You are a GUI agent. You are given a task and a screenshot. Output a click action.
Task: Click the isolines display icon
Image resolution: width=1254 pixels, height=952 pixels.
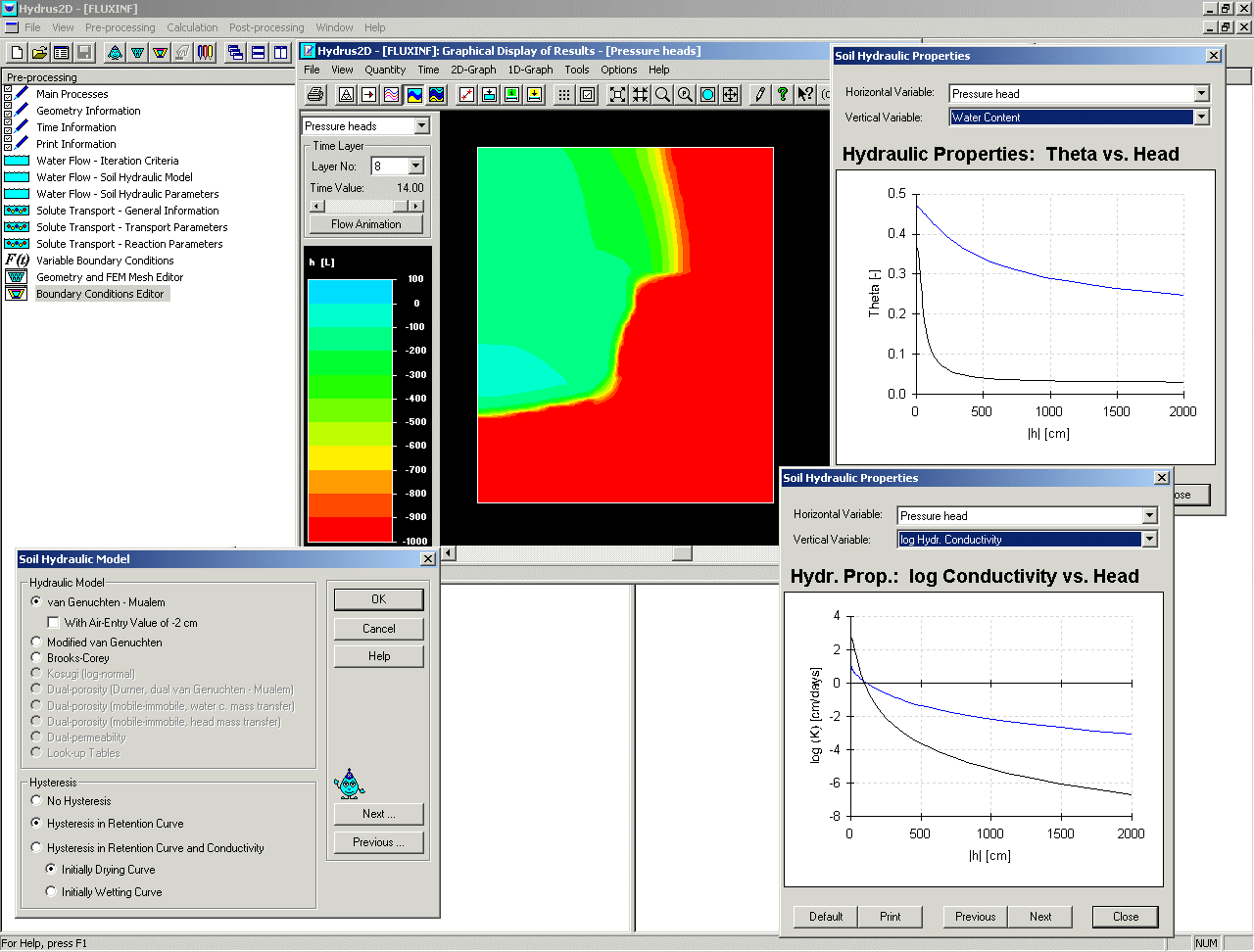coord(392,94)
